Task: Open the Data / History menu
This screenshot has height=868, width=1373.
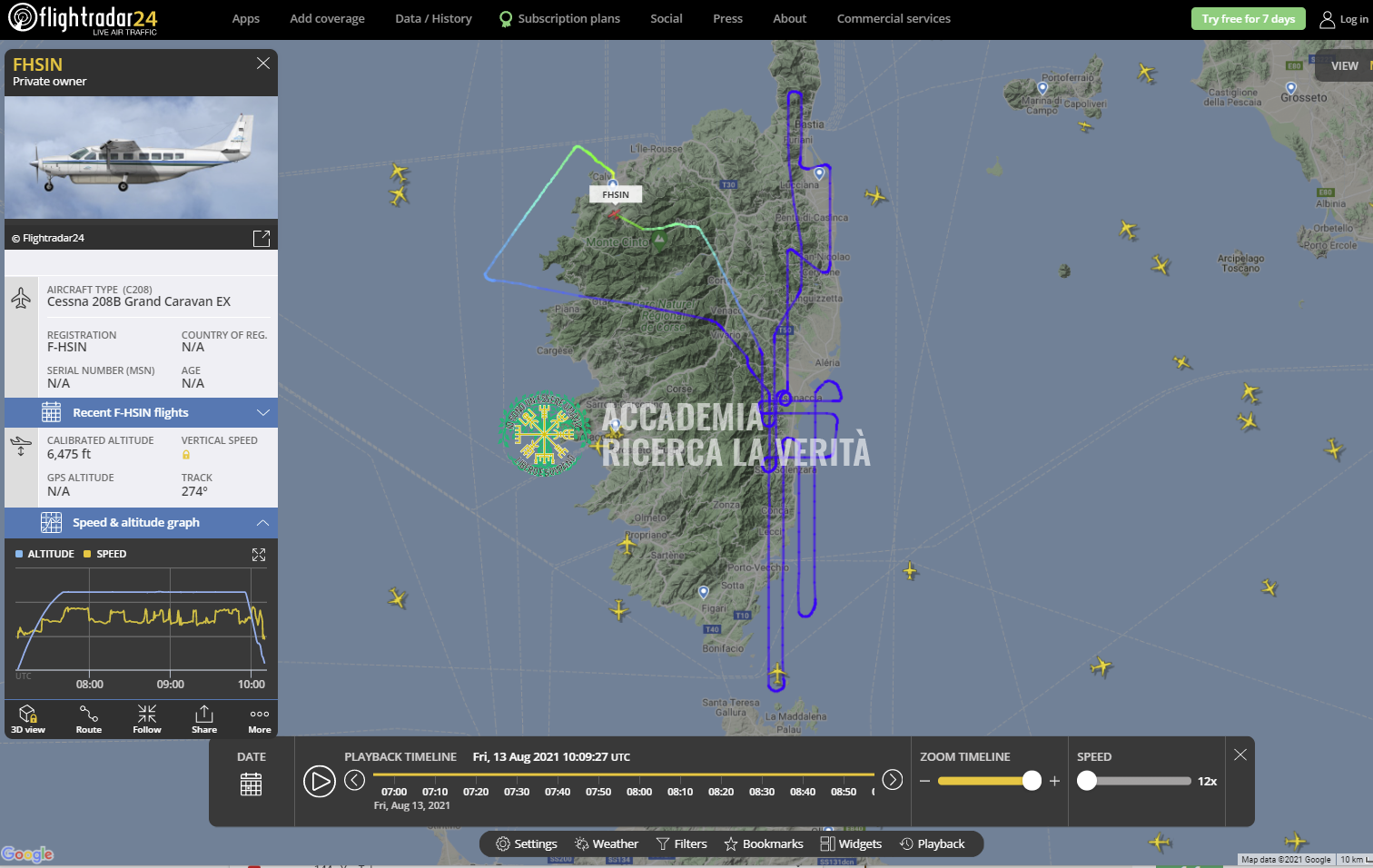Action: point(433,18)
